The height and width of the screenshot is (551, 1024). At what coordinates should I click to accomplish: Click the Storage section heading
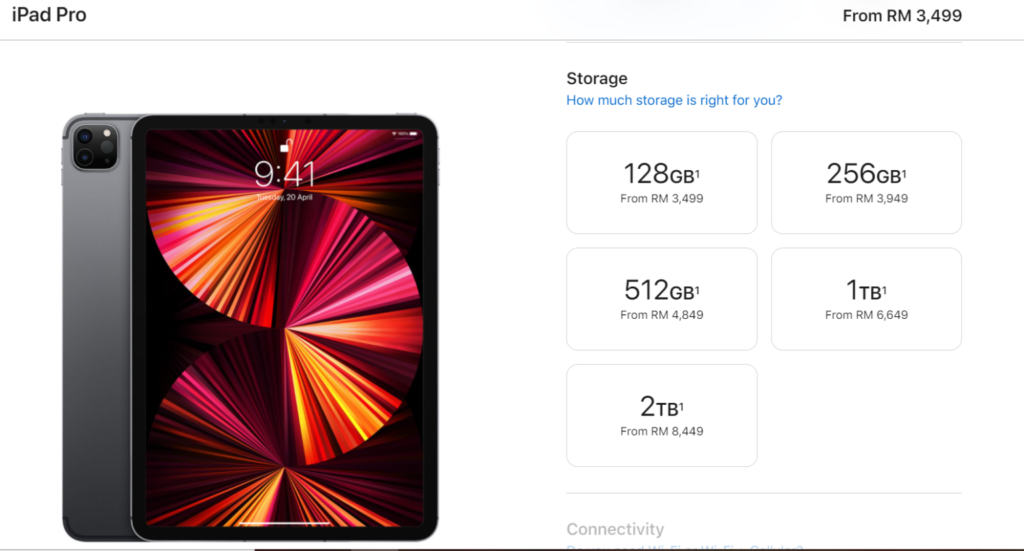pos(597,78)
